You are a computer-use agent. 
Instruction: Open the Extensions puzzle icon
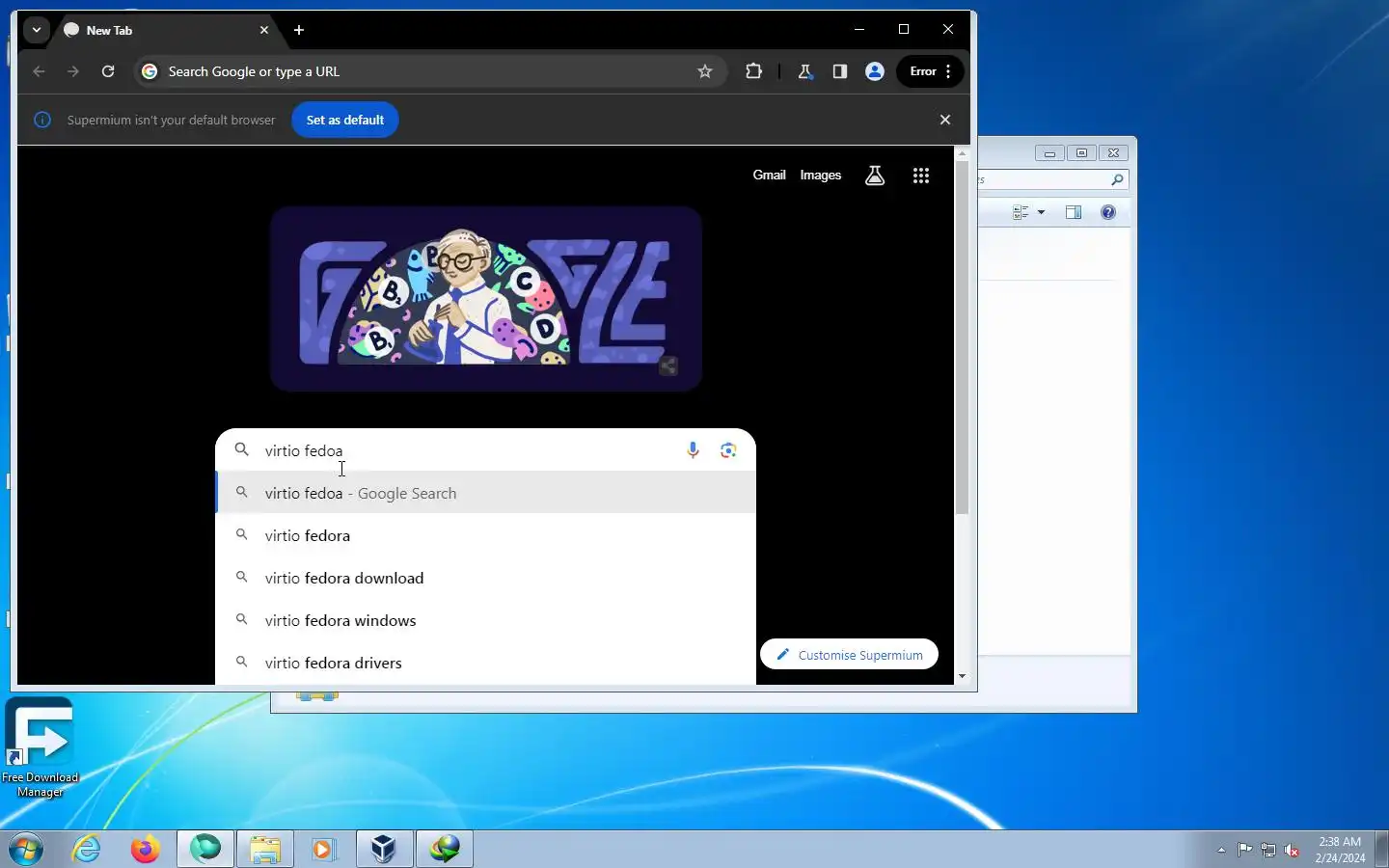click(754, 71)
